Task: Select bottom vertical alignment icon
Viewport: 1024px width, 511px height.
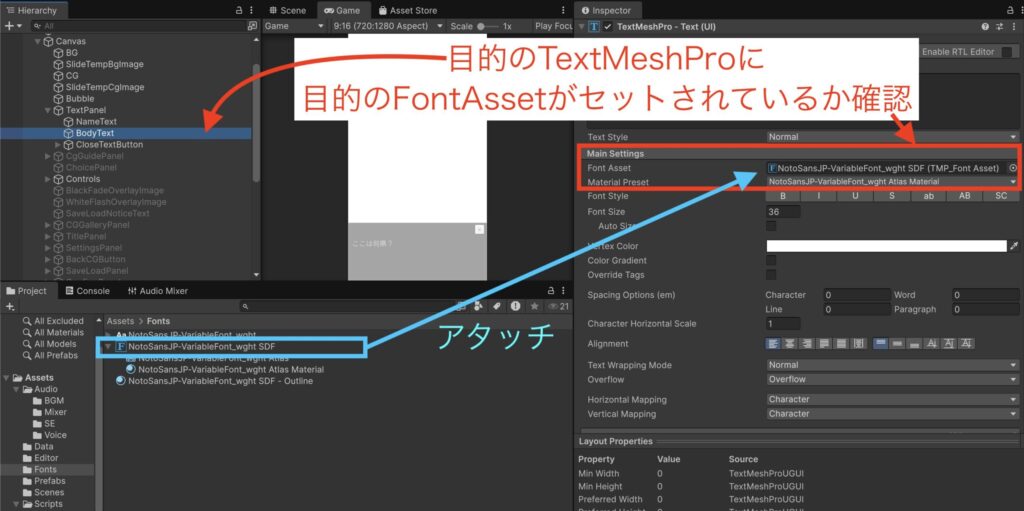Action: [x=914, y=344]
